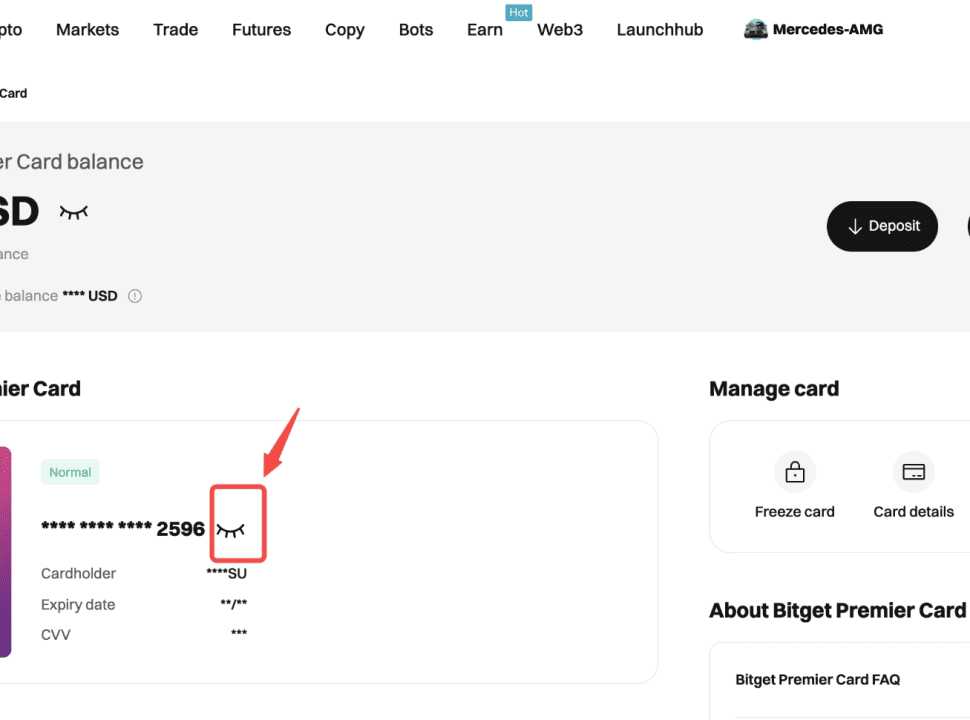Open Card details icon
Image resolution: width=970 pixels, height=720 pixels.
tap(913, 472)
